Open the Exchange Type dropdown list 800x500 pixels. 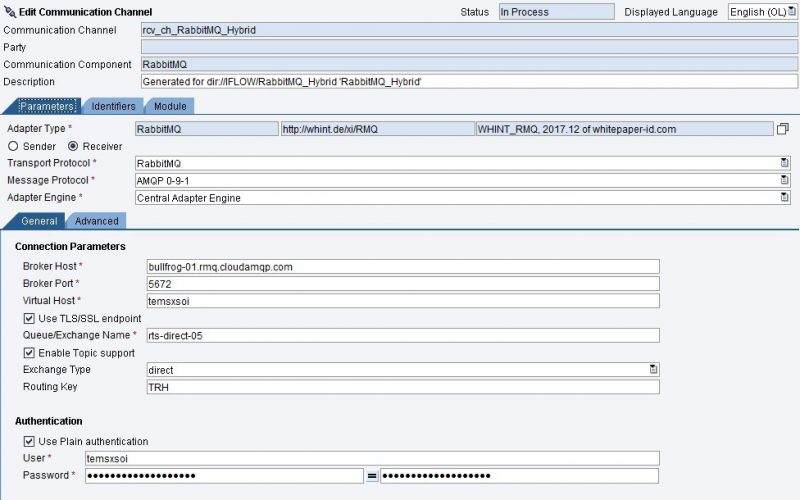point(654,369)
